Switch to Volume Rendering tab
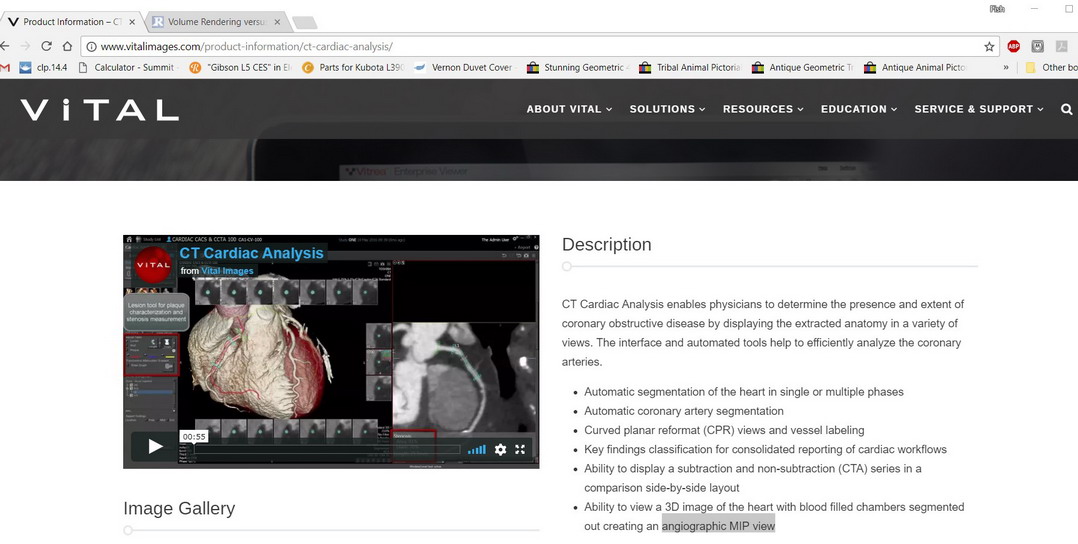Screen dimensions: 1078x544 (210, 21)
